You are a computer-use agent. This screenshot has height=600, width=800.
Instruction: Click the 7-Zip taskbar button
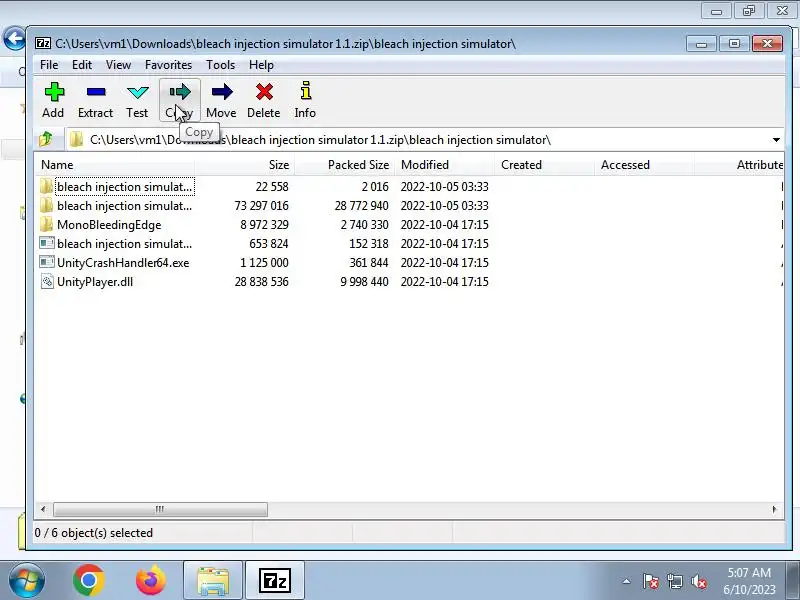click(275, 581)
